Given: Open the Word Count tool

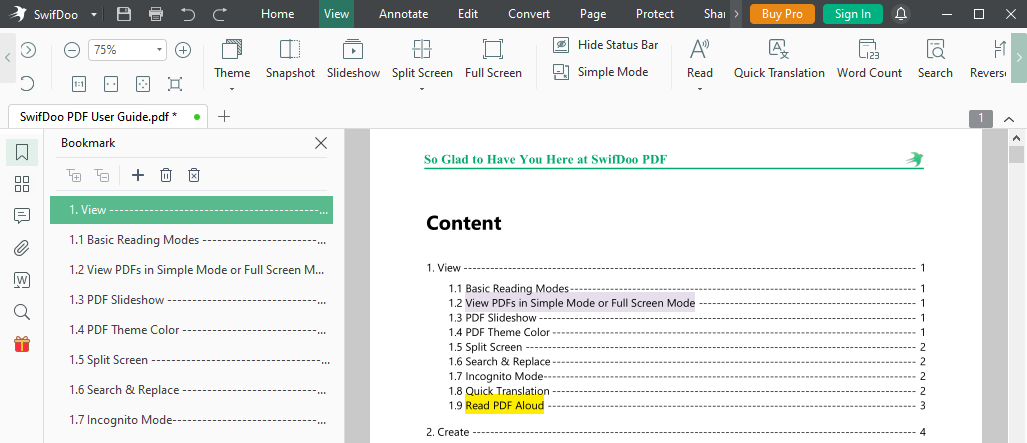Looking at the screenshot, I should (869, 59).
